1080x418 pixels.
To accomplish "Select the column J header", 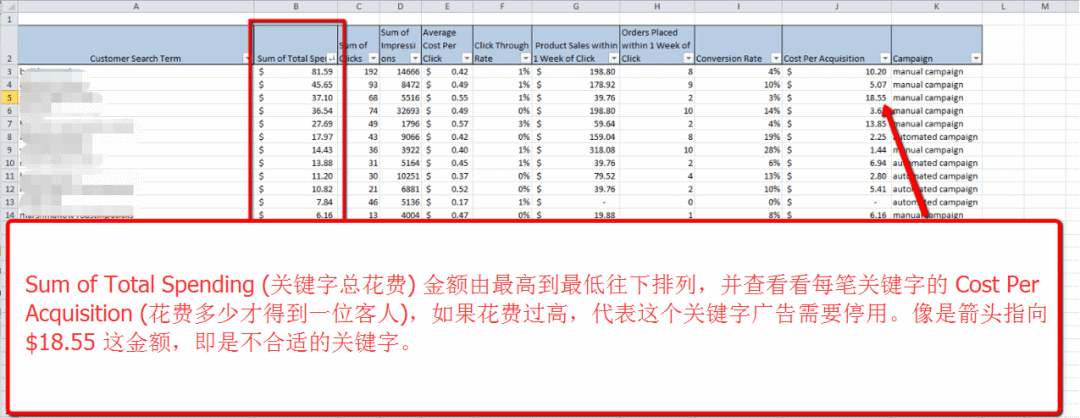I will 836,6.
